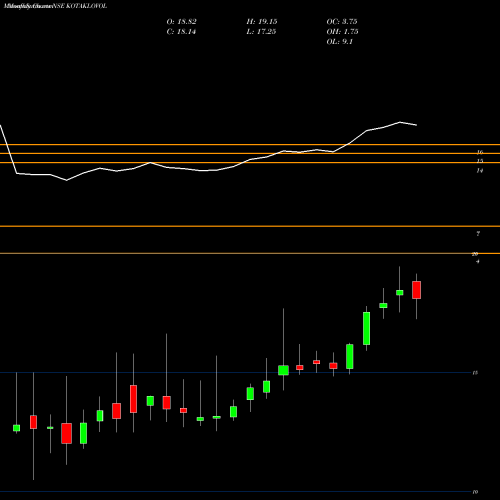
Task: Select the open value O: 18.82
Action: (182, 22)
